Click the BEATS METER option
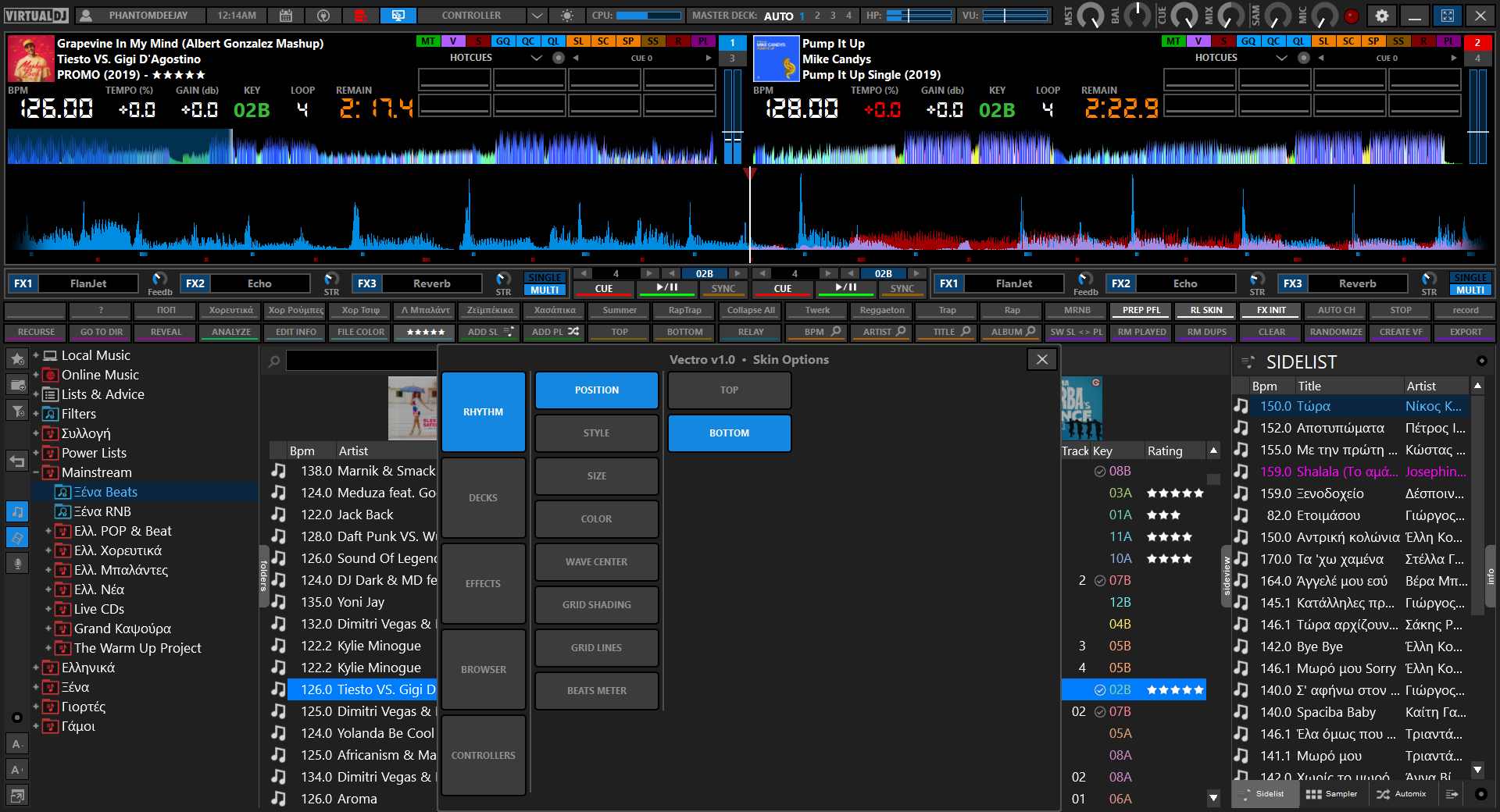The image size is (1500, 812). 597,690
